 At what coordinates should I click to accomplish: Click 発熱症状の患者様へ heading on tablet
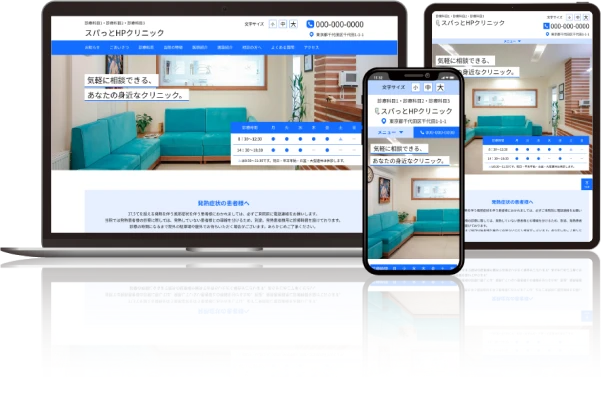[x=512, y=202]
